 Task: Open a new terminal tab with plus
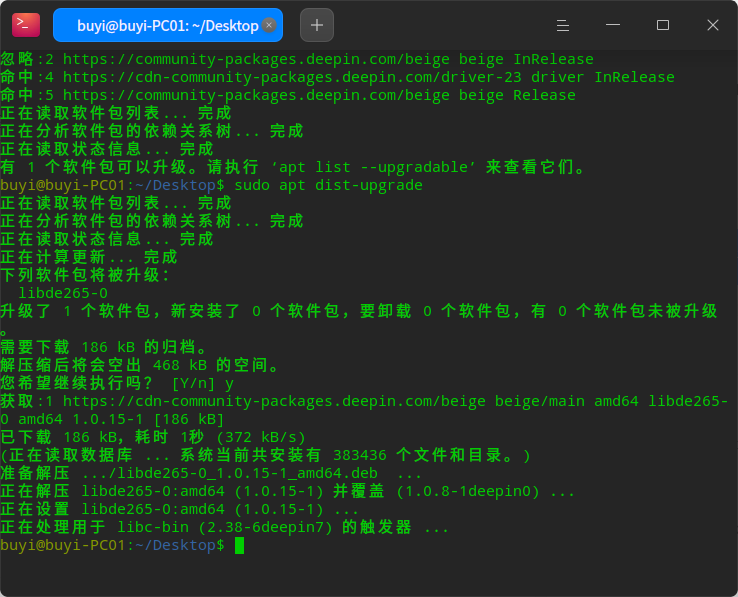click(x=317, y=25)
